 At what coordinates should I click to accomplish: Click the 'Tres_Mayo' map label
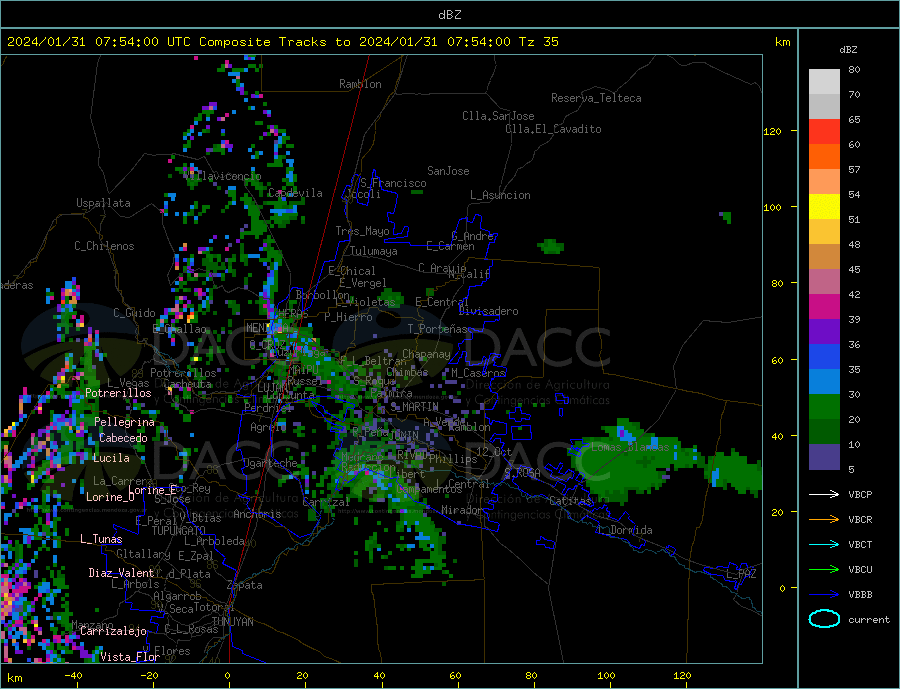tap(362, 231)
